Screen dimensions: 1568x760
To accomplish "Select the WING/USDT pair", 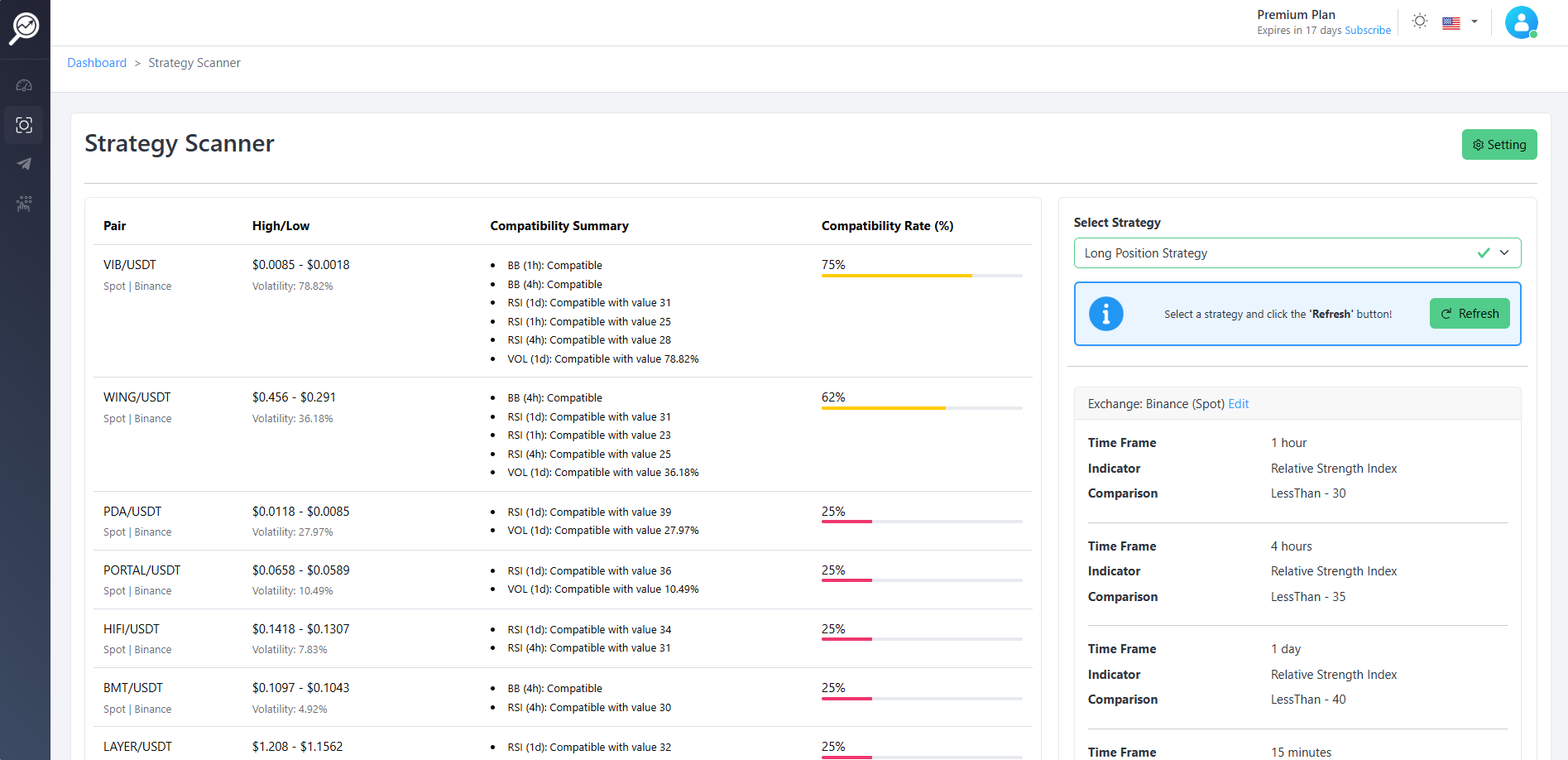I will tap(137, 397).
